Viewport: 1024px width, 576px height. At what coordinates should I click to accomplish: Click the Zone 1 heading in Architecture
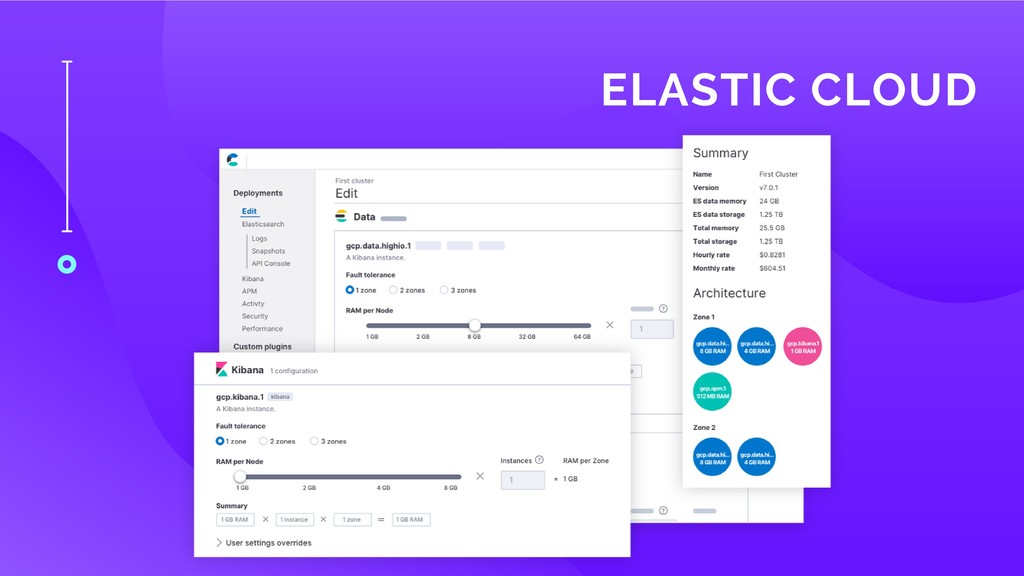tap(704, 317)
